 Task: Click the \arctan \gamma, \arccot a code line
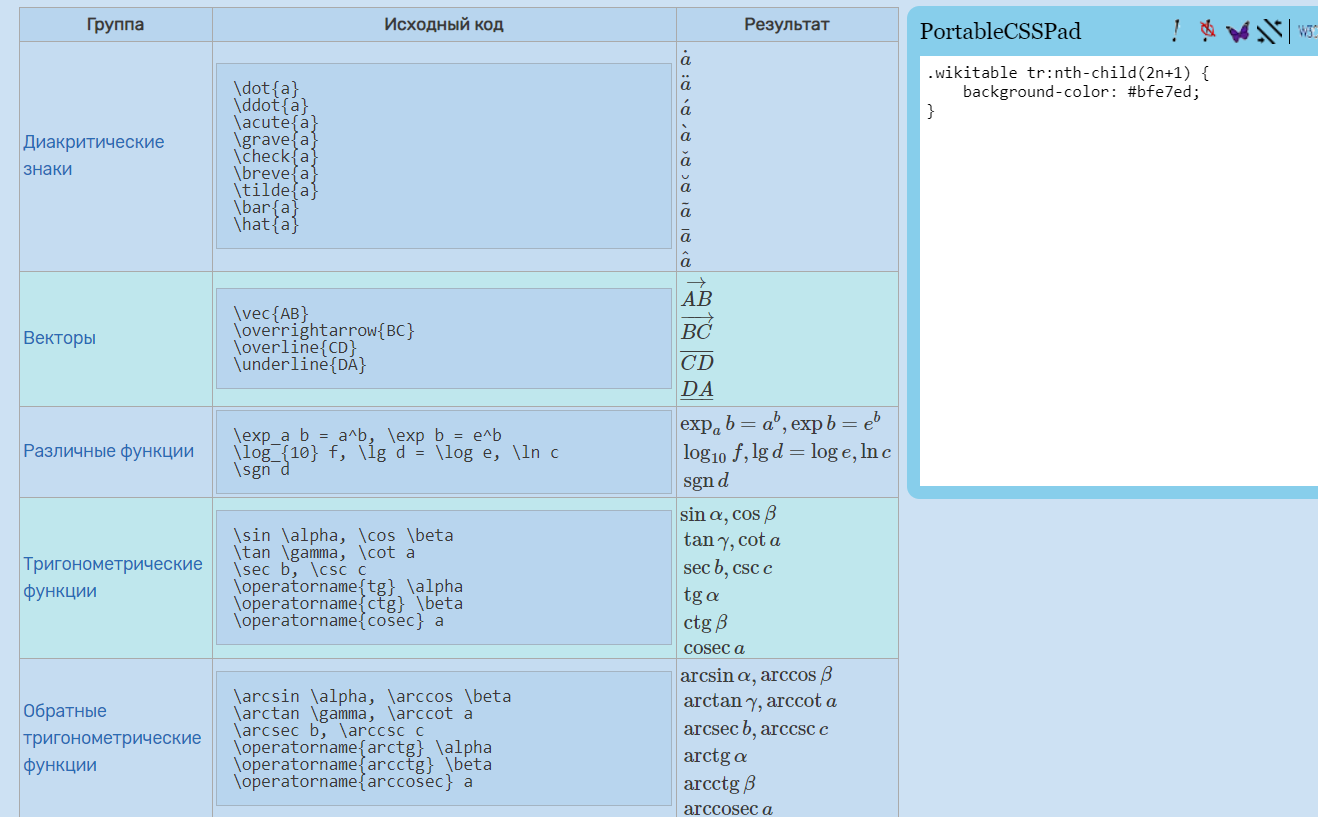(x=353, y=714)
